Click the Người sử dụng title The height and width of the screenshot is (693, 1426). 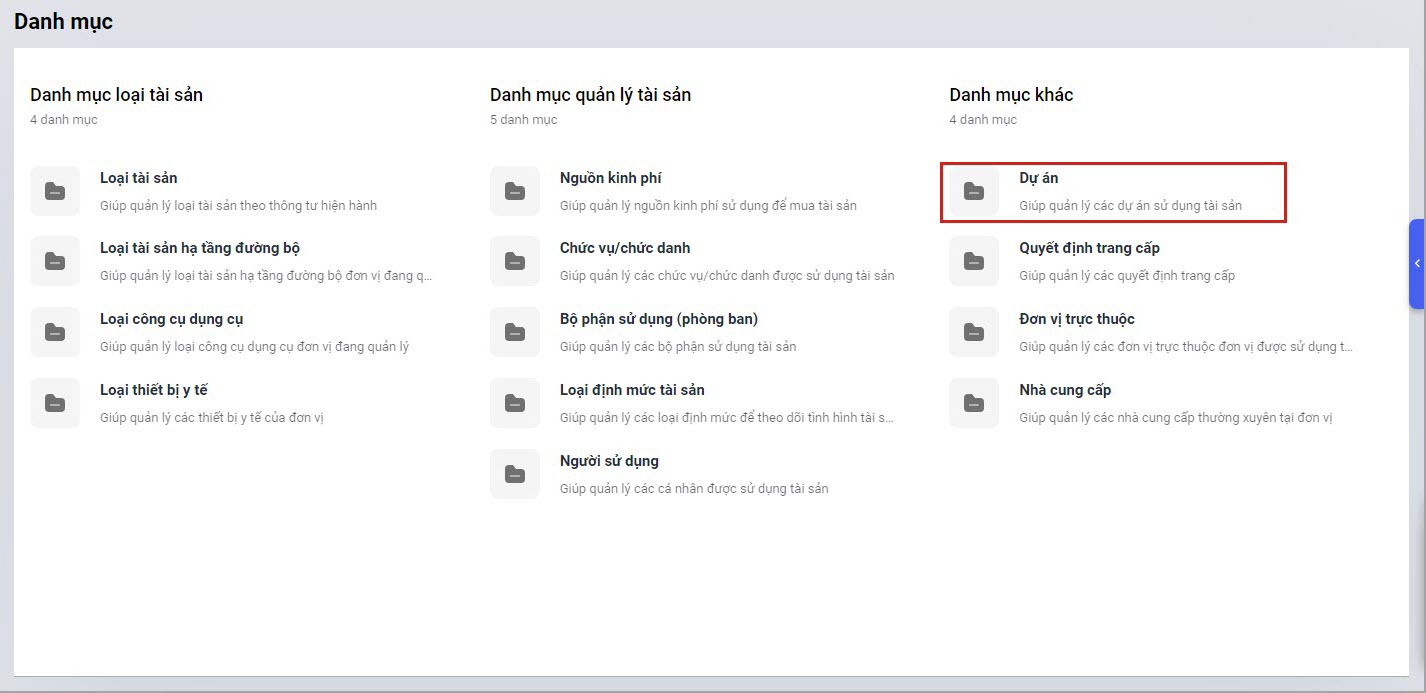click(x=609, y=461)
